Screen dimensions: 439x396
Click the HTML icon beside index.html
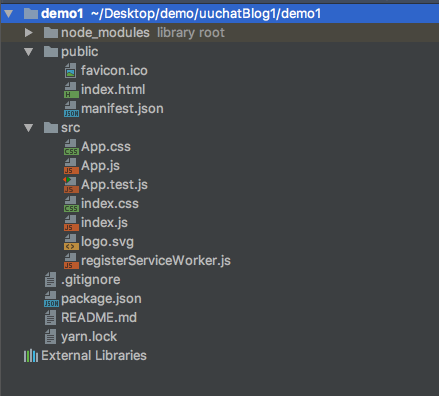(x=71, y=90)
